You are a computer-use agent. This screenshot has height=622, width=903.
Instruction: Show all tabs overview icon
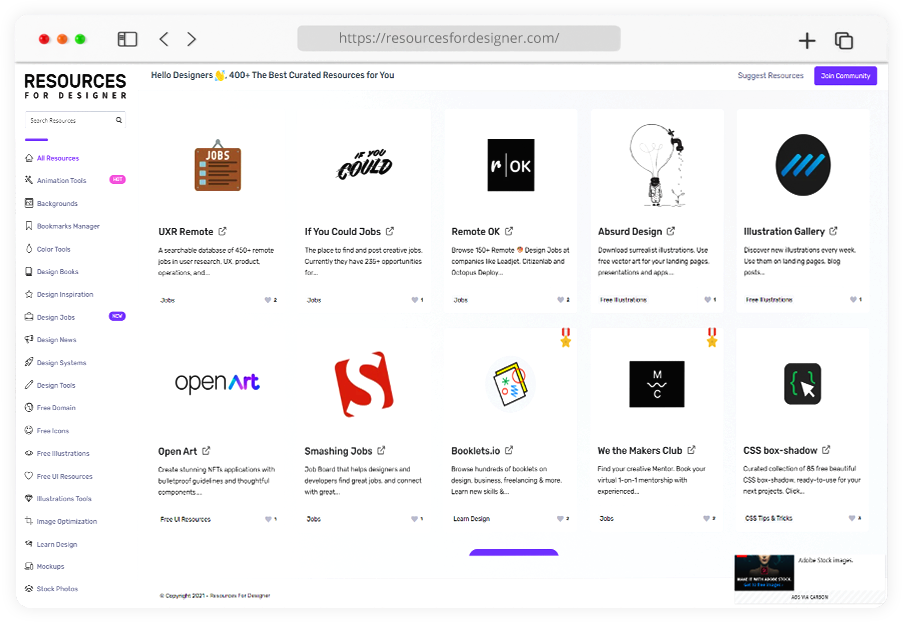pyautogui.click(x=844, y=40)
